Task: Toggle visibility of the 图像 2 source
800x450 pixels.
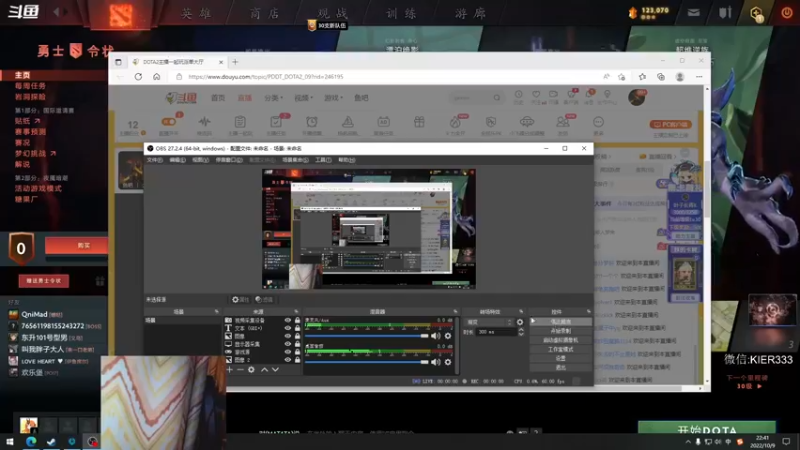Action: 288,360
